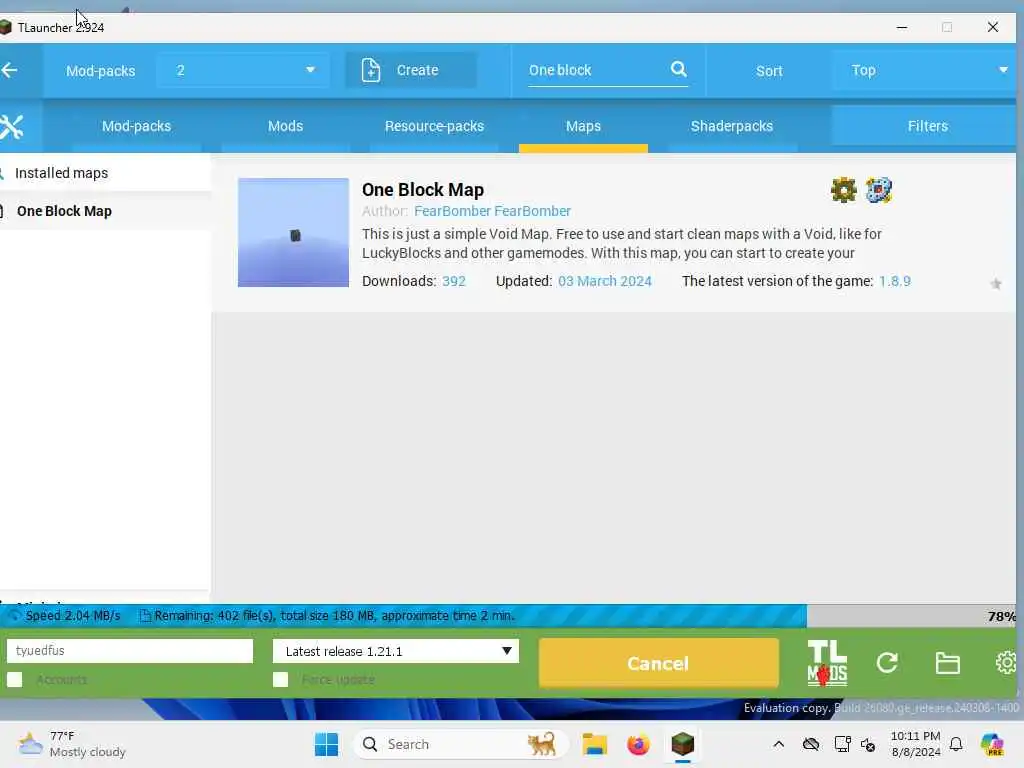The image size is (1024, 768).
Task: Click the 03 March 2024 updated date
Action: tap(605, 281)
